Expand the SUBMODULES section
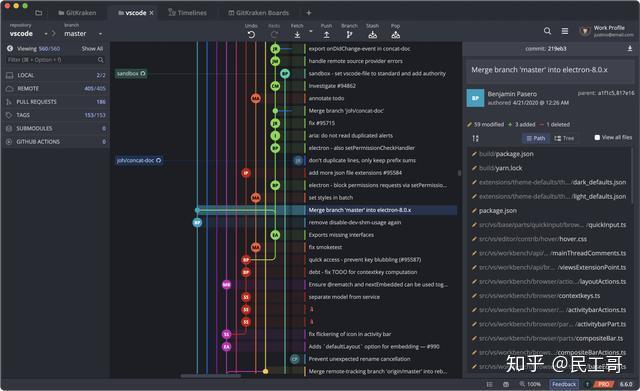 pos(56,128)
